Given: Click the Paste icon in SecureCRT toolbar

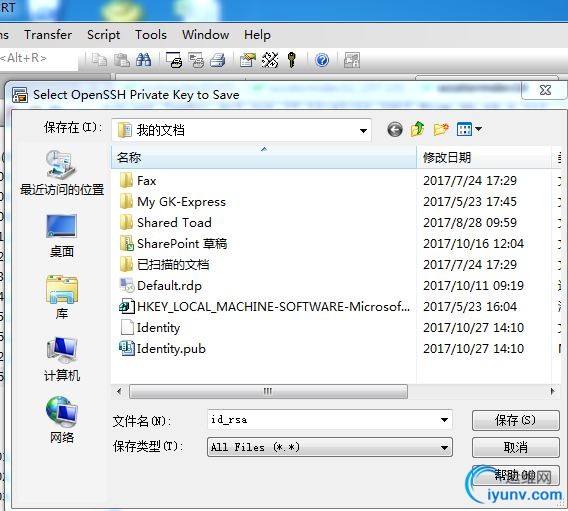Looking at the screenshot, I should [x=122, y=60].
